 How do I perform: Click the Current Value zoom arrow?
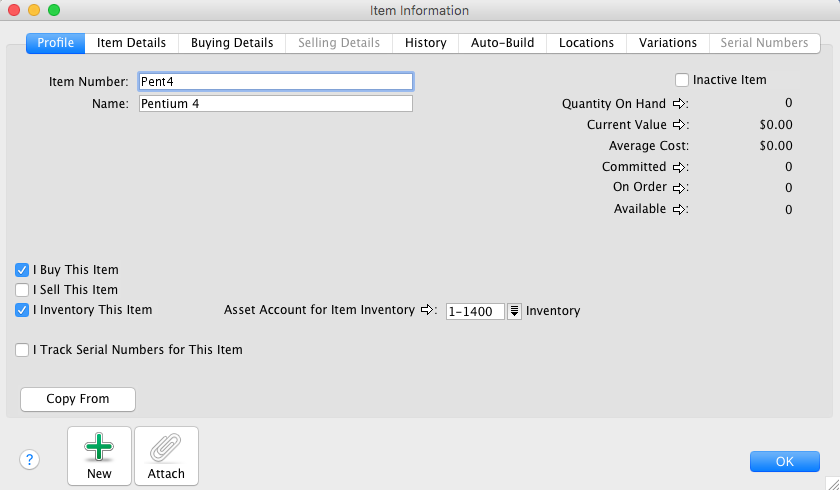[678, 125]
